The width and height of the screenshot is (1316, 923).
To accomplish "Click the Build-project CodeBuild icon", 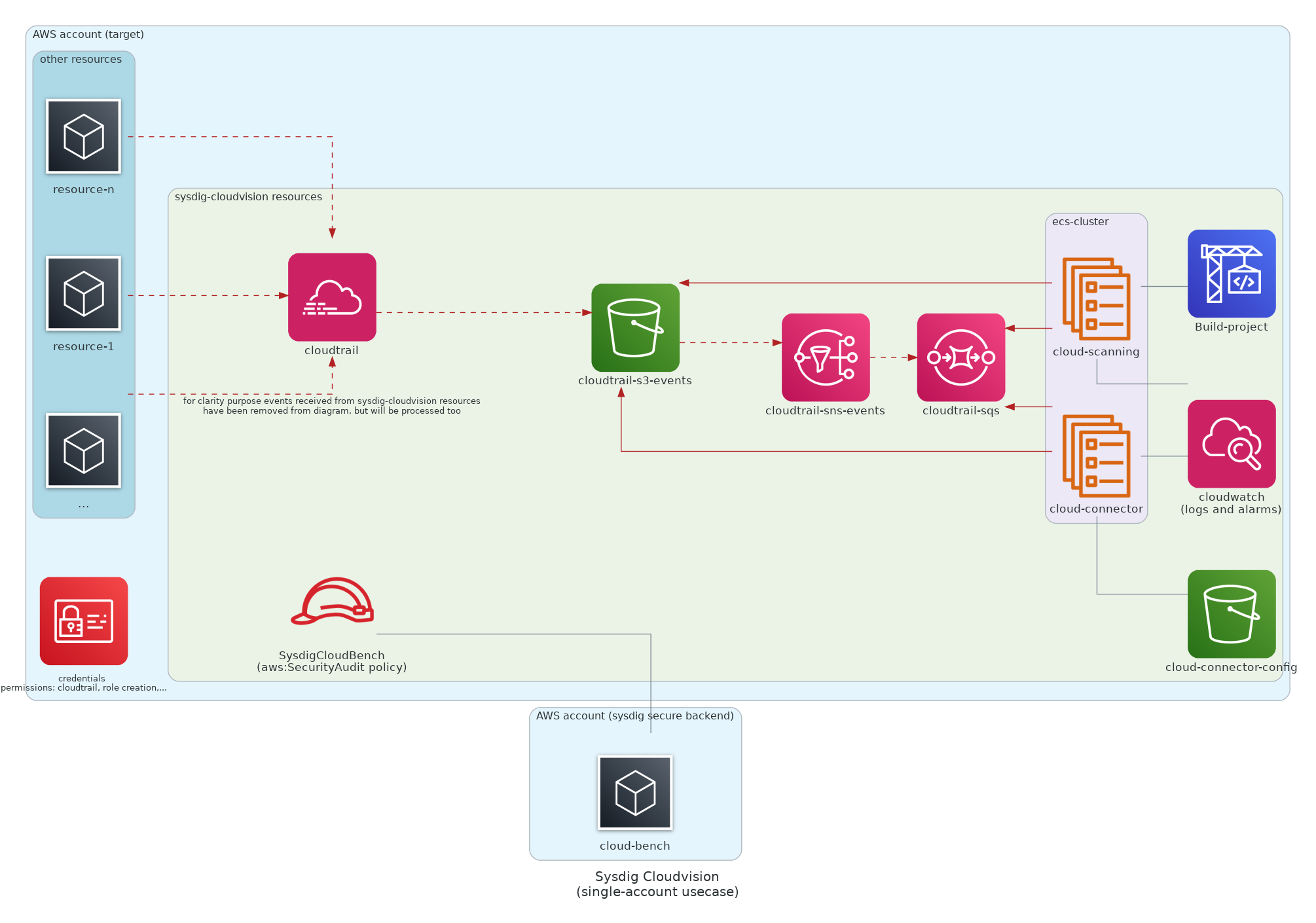I will point(1231,274).
